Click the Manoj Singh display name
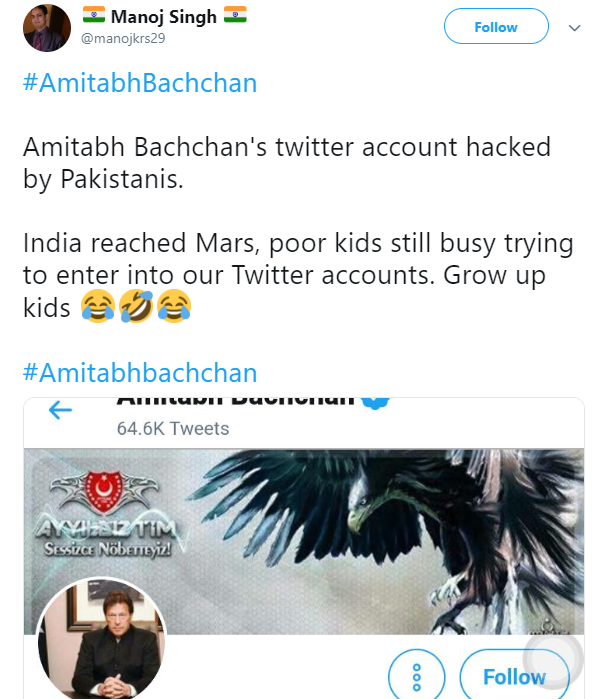The height and width of the screenshot is (699, 608). pos(163,17)
